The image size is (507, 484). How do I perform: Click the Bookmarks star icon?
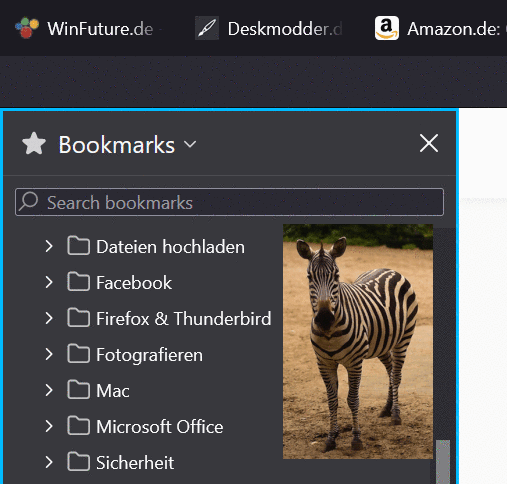click(34, 144)
